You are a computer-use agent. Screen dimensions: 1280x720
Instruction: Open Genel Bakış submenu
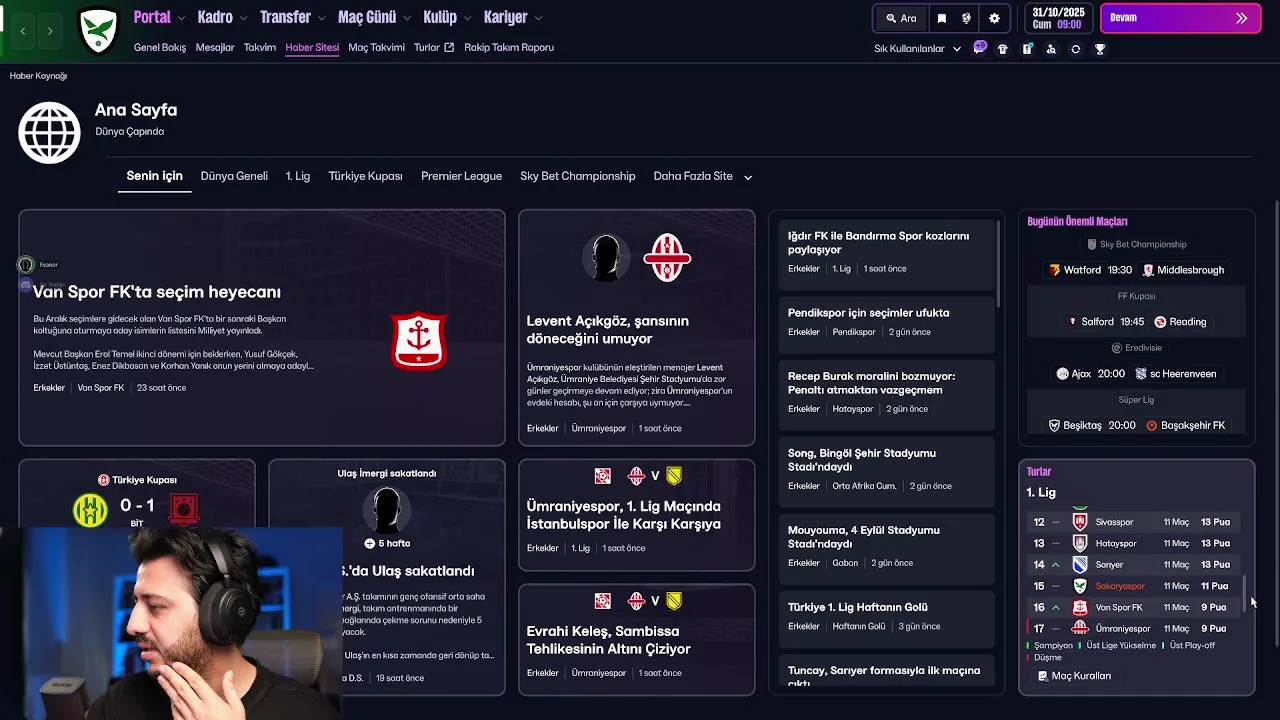pyautogui.click(x=160, y=47)
